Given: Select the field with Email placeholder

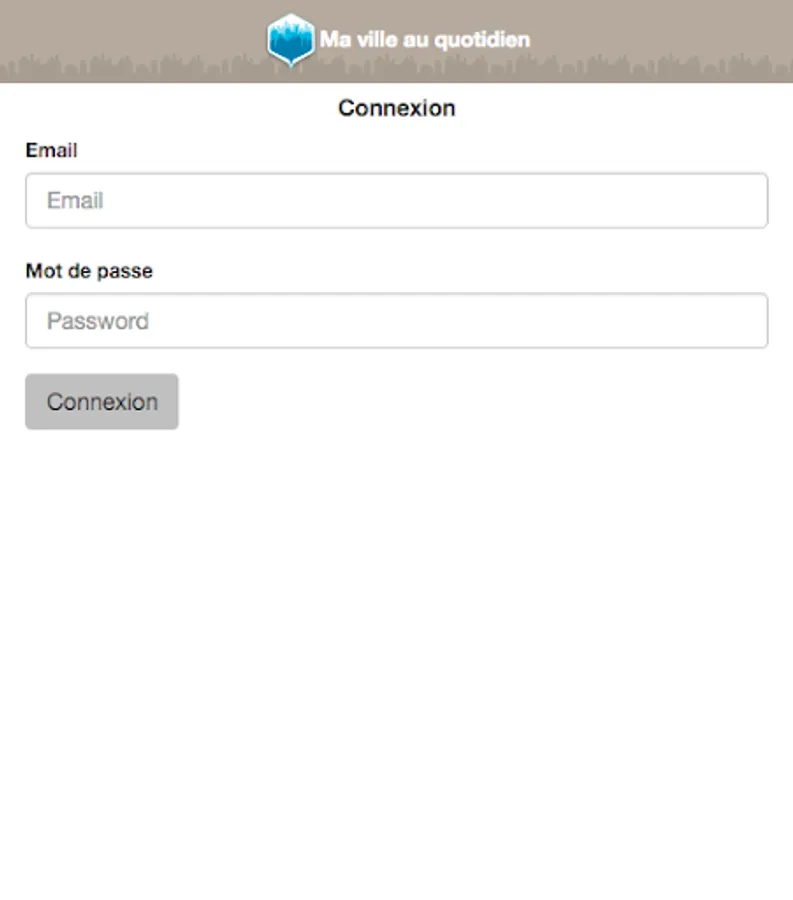Looking at the screenshot, I should pos(396,200).
